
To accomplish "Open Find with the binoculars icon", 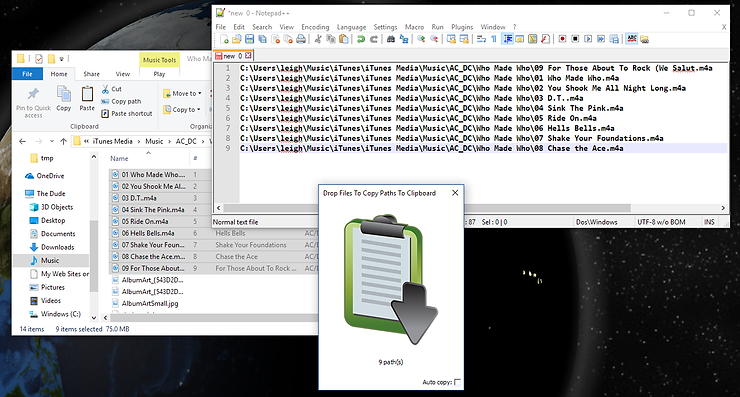I will 391,39.
